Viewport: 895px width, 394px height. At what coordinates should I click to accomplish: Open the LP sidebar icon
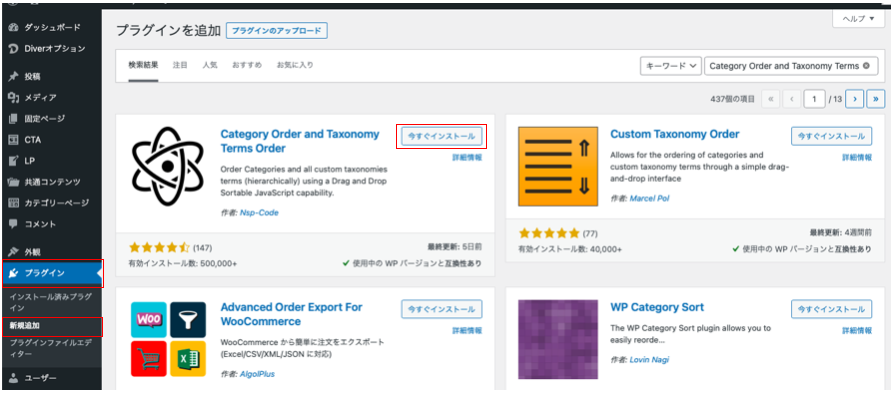click(14, 161)
